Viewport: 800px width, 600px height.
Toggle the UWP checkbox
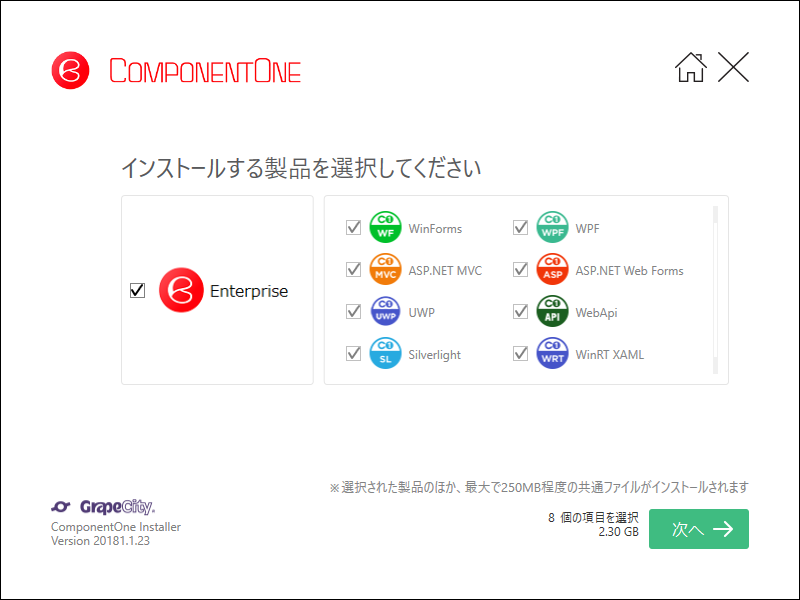pyautogui.click(x=354, y=311)
